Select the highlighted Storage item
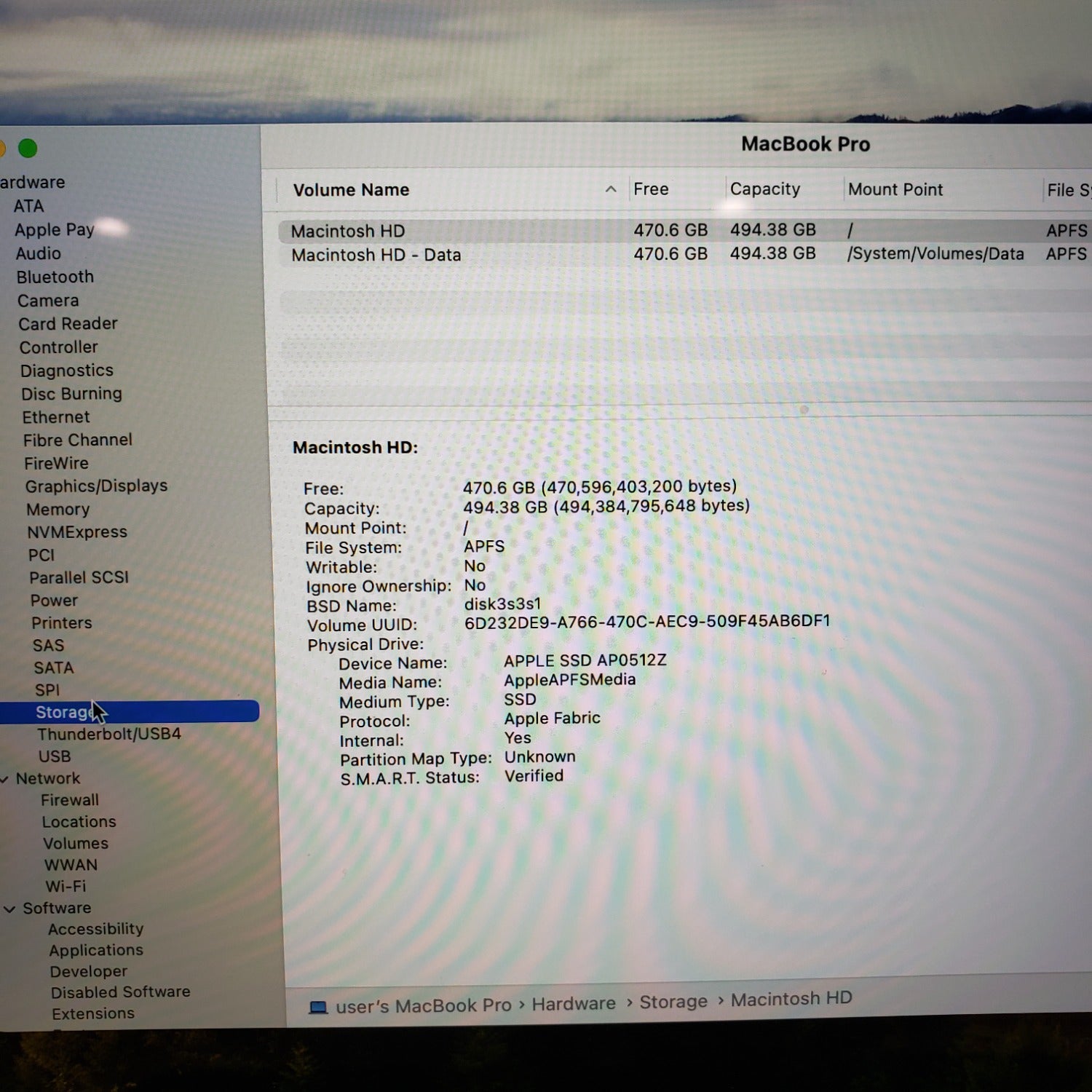This screenshot has width=1092, height=1092. pyautogui.click(x=130, y=711)
